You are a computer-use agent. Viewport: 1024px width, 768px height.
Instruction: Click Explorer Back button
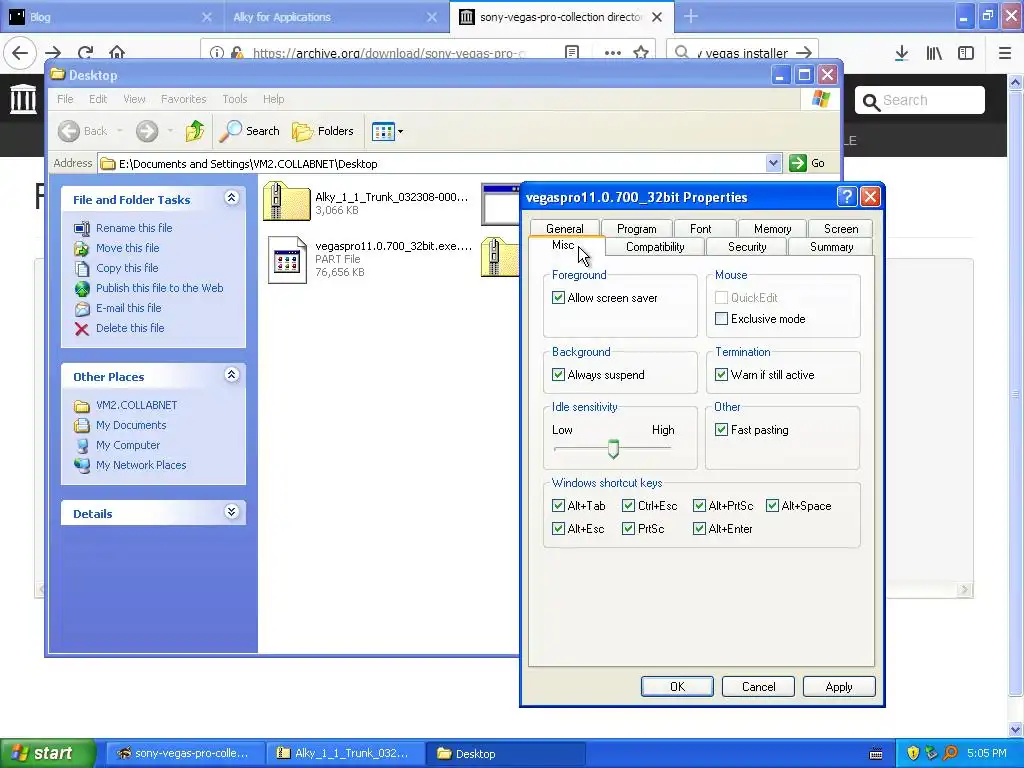82,131
